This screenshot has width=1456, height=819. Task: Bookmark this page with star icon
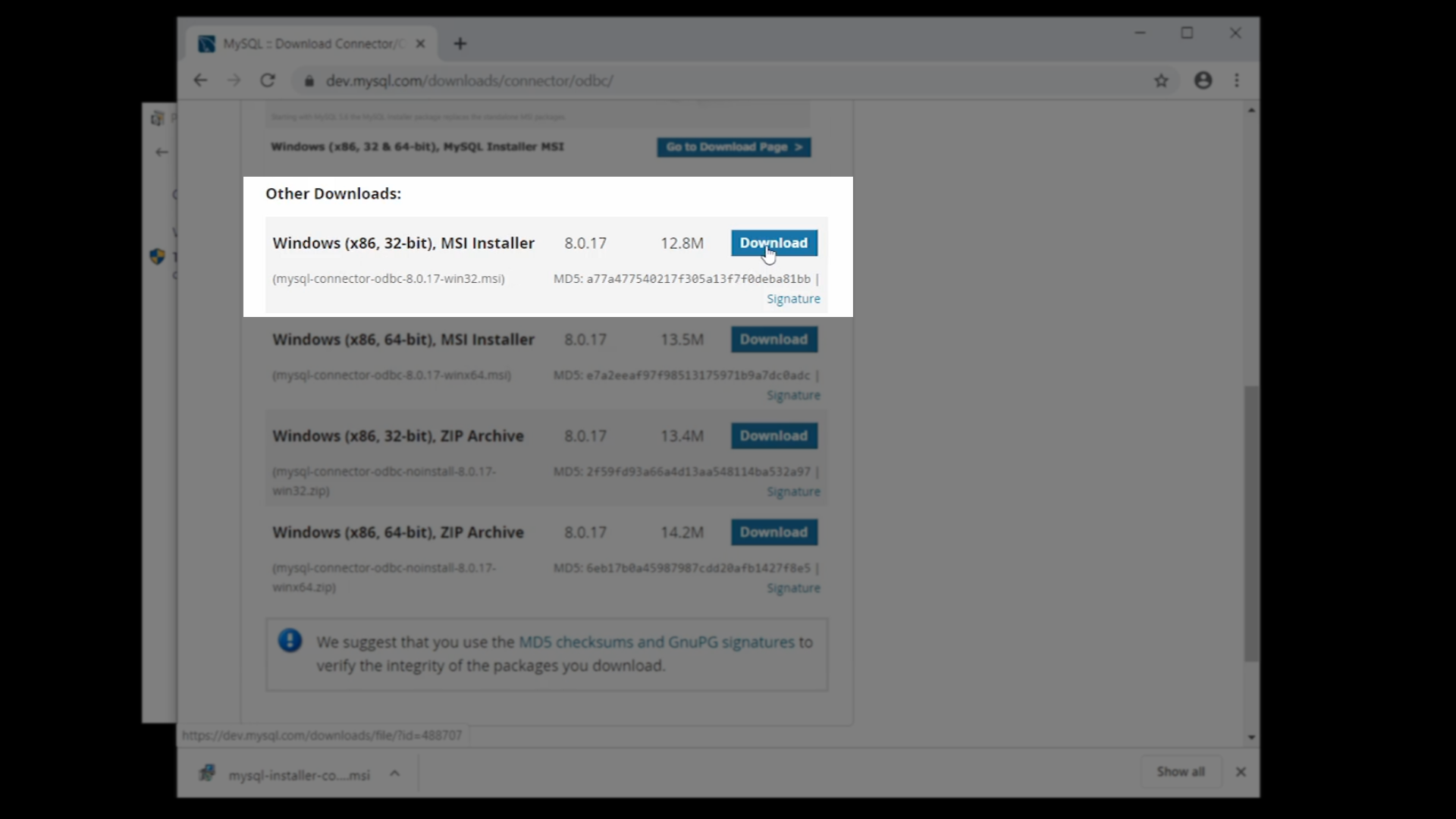(x=1161, y=80)
